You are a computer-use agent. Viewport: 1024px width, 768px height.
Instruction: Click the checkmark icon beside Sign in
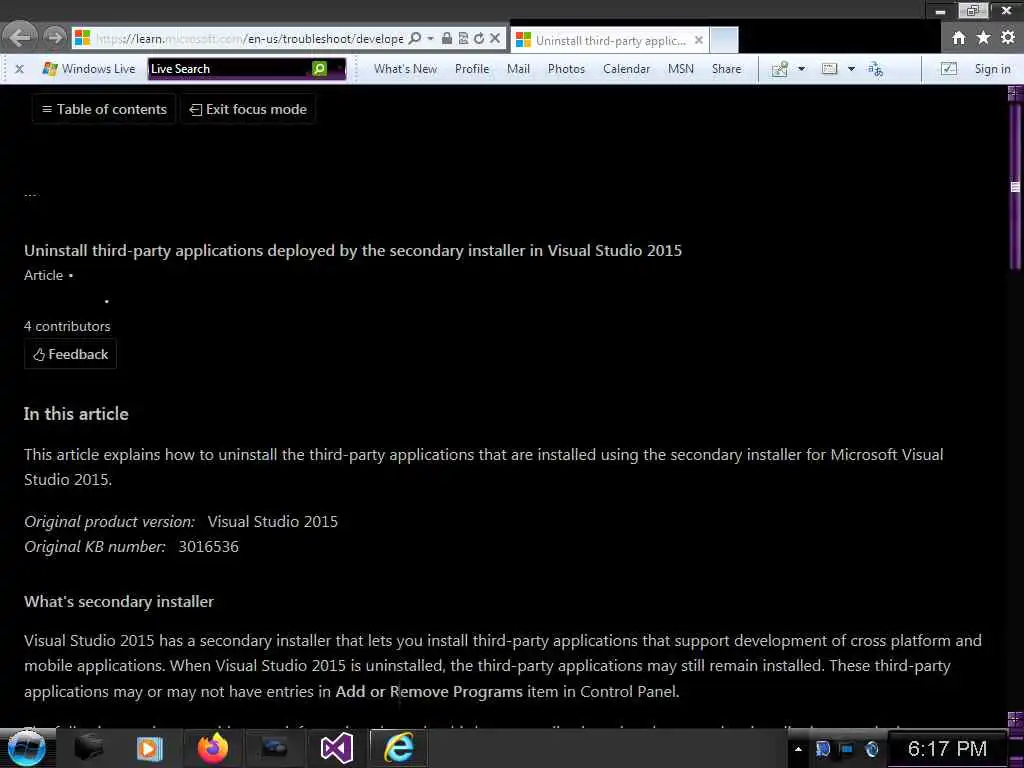click(x=948, y=69)
